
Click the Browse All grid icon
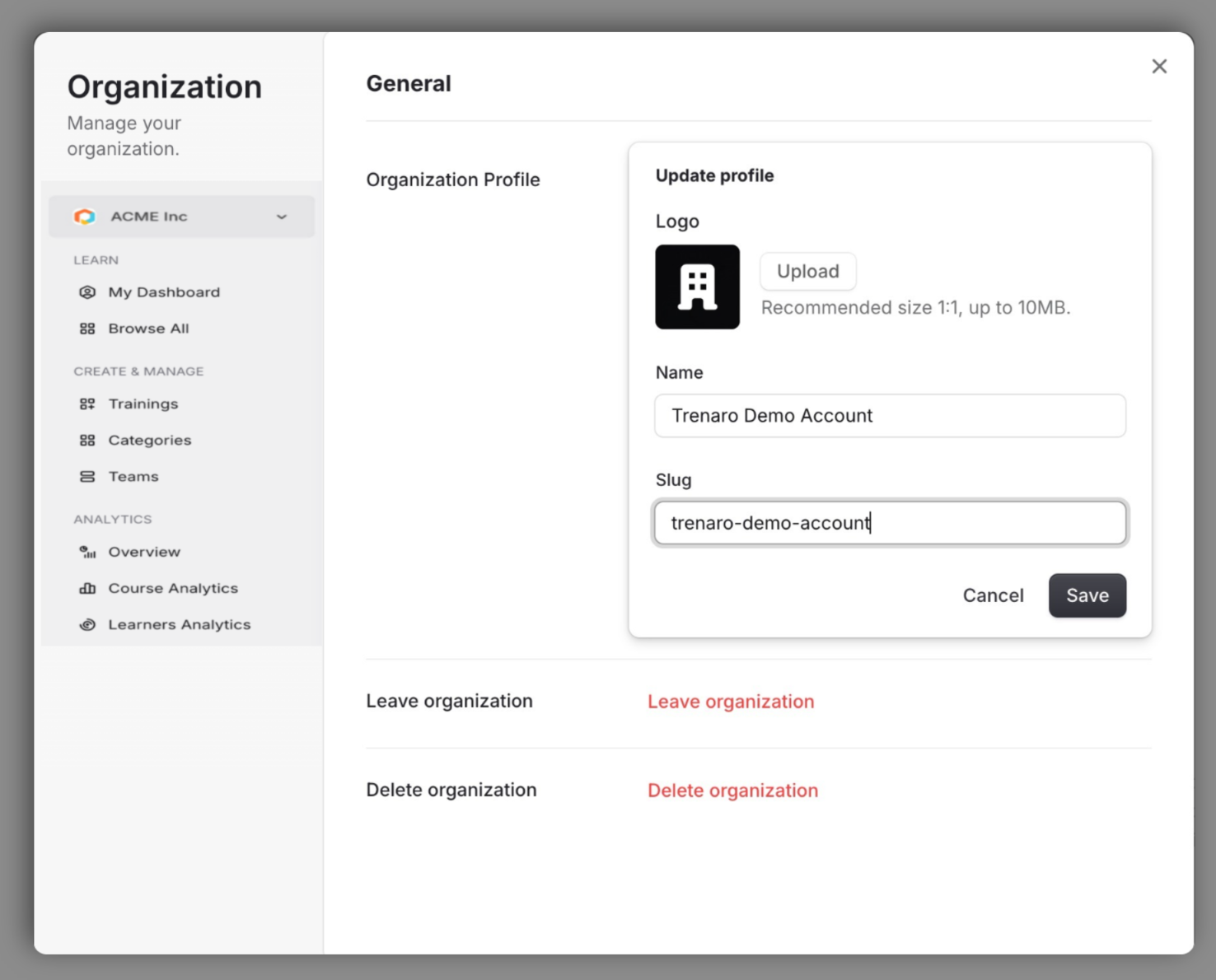87,328
